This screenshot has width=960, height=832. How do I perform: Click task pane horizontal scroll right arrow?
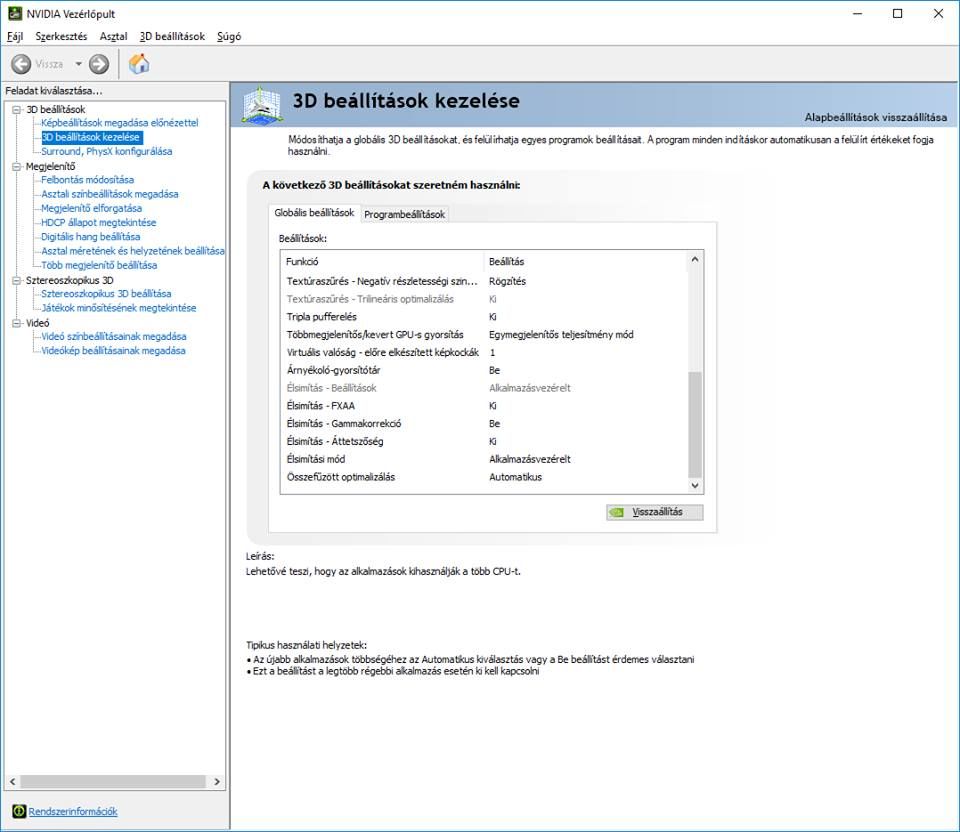tap(217, 782)
